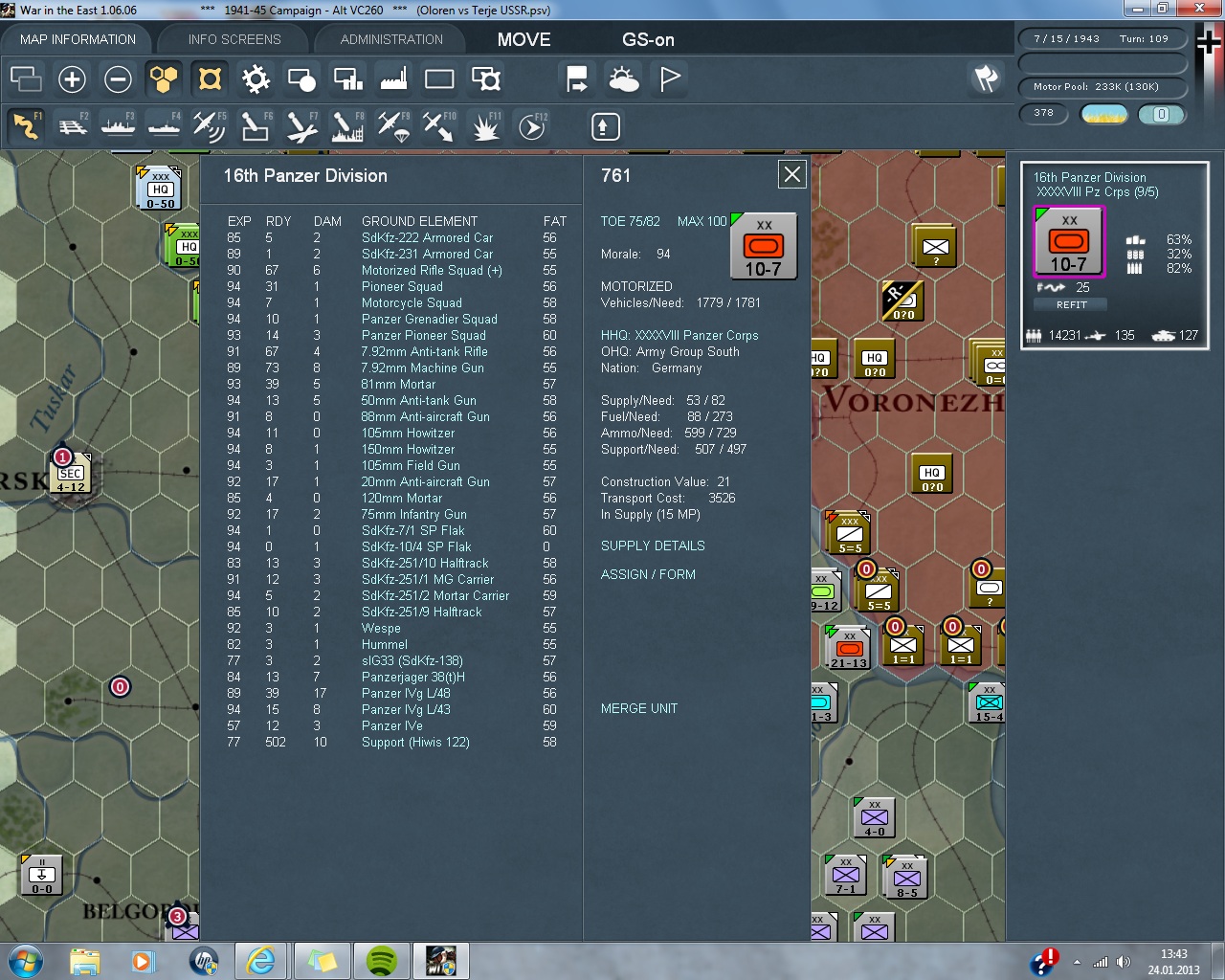Select the F9 air transport mode

393,126
